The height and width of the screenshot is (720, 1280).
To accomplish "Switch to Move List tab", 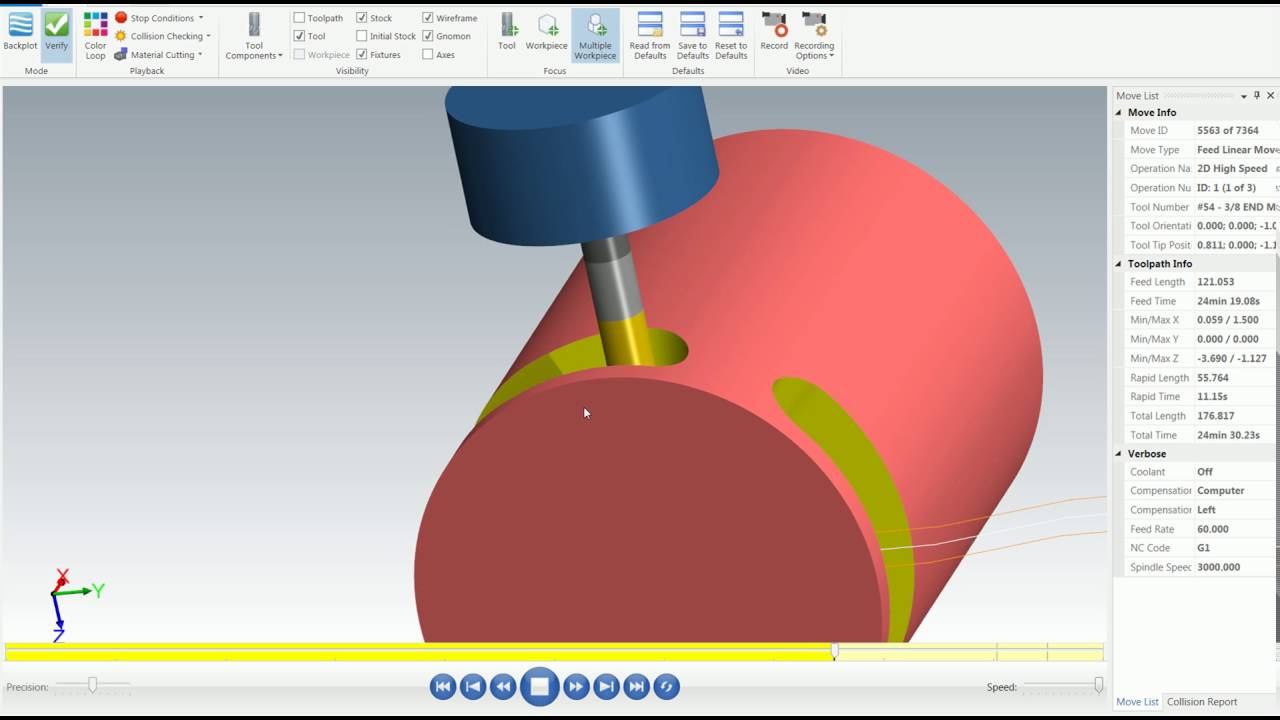I will point(1137,702).
